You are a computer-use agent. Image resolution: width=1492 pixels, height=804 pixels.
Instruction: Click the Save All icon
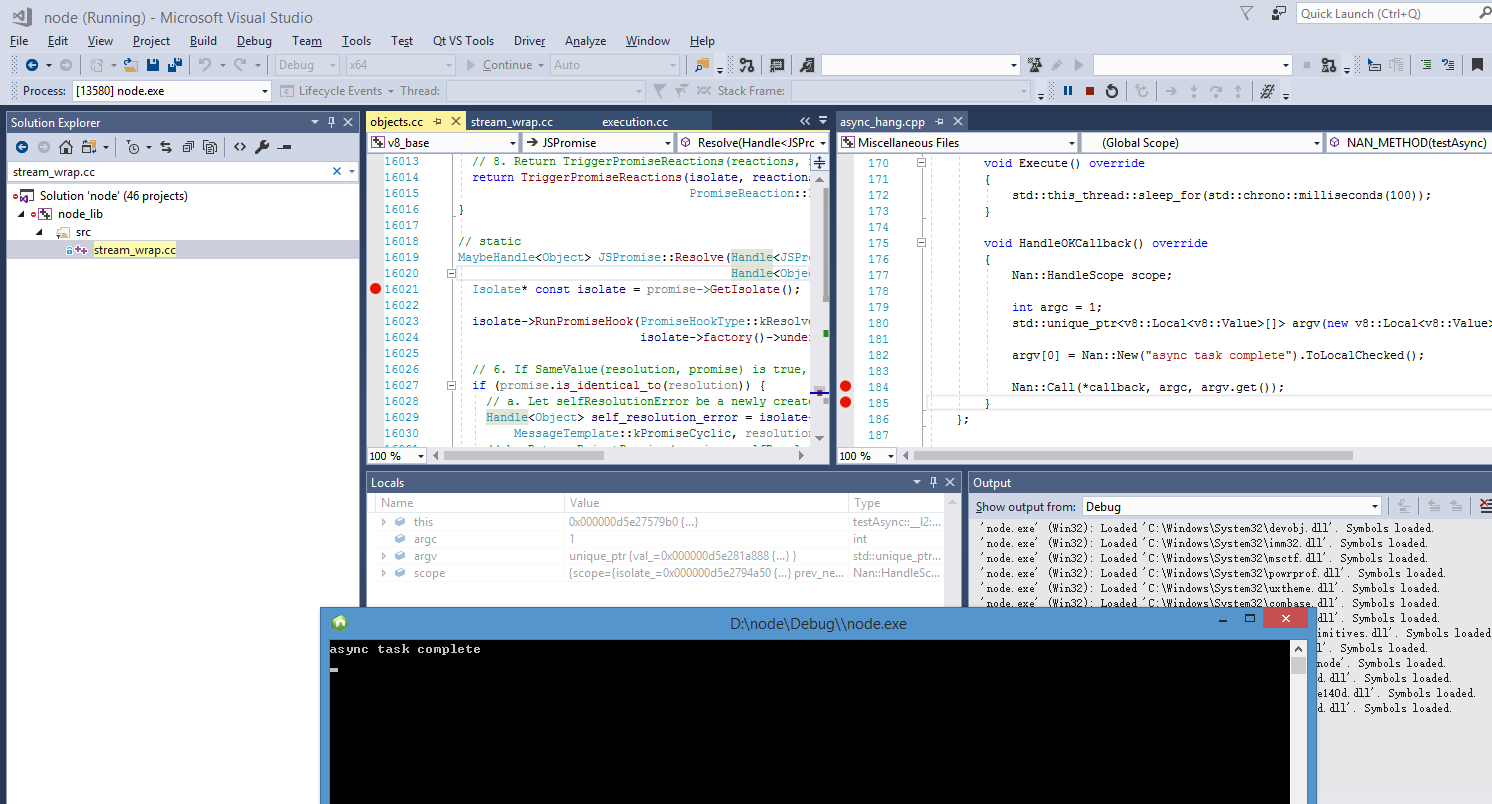[176, 63]
